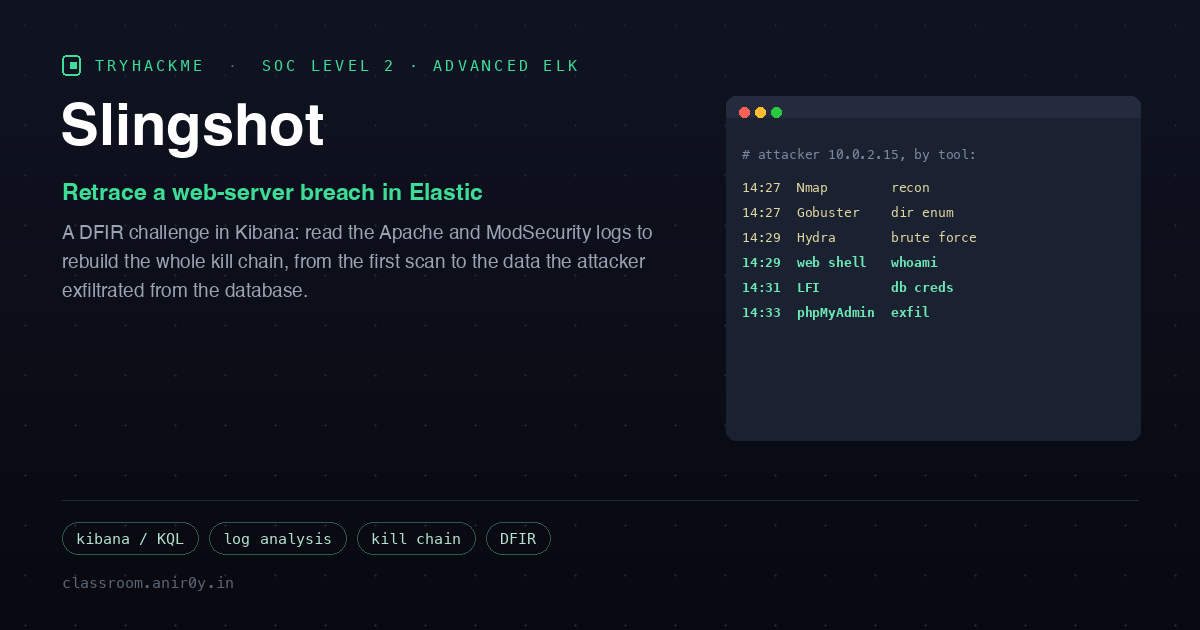Click the '14:29' timestamp beside Hydra
This screenshot has width=1200, height=630.
coord(761,238)
